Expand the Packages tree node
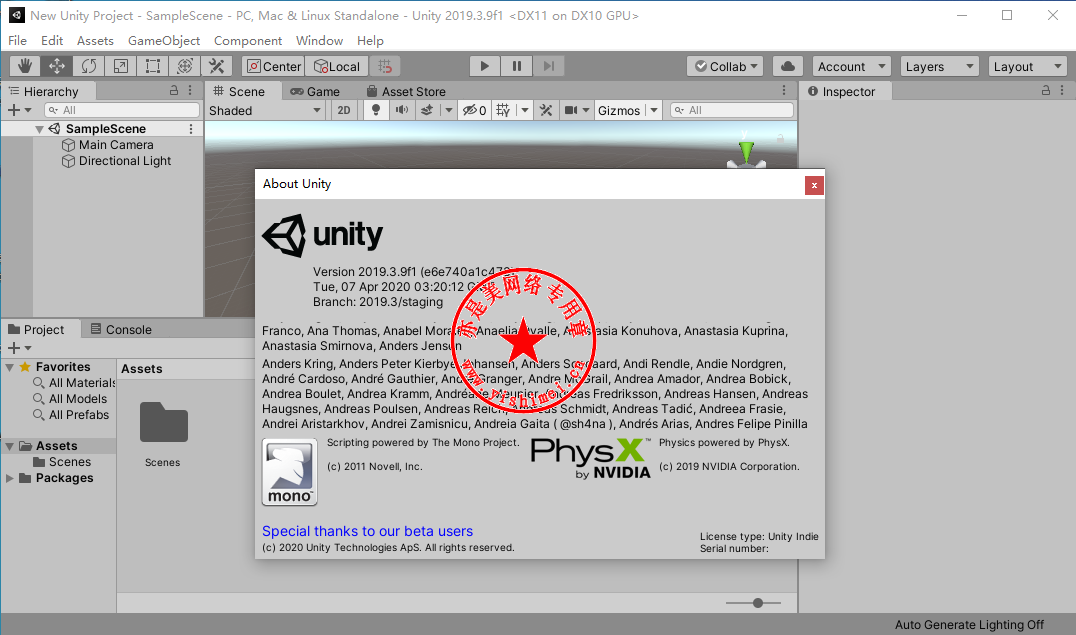Image resolution: width=1076 pixels, height=635 pixels. (10, 478)
